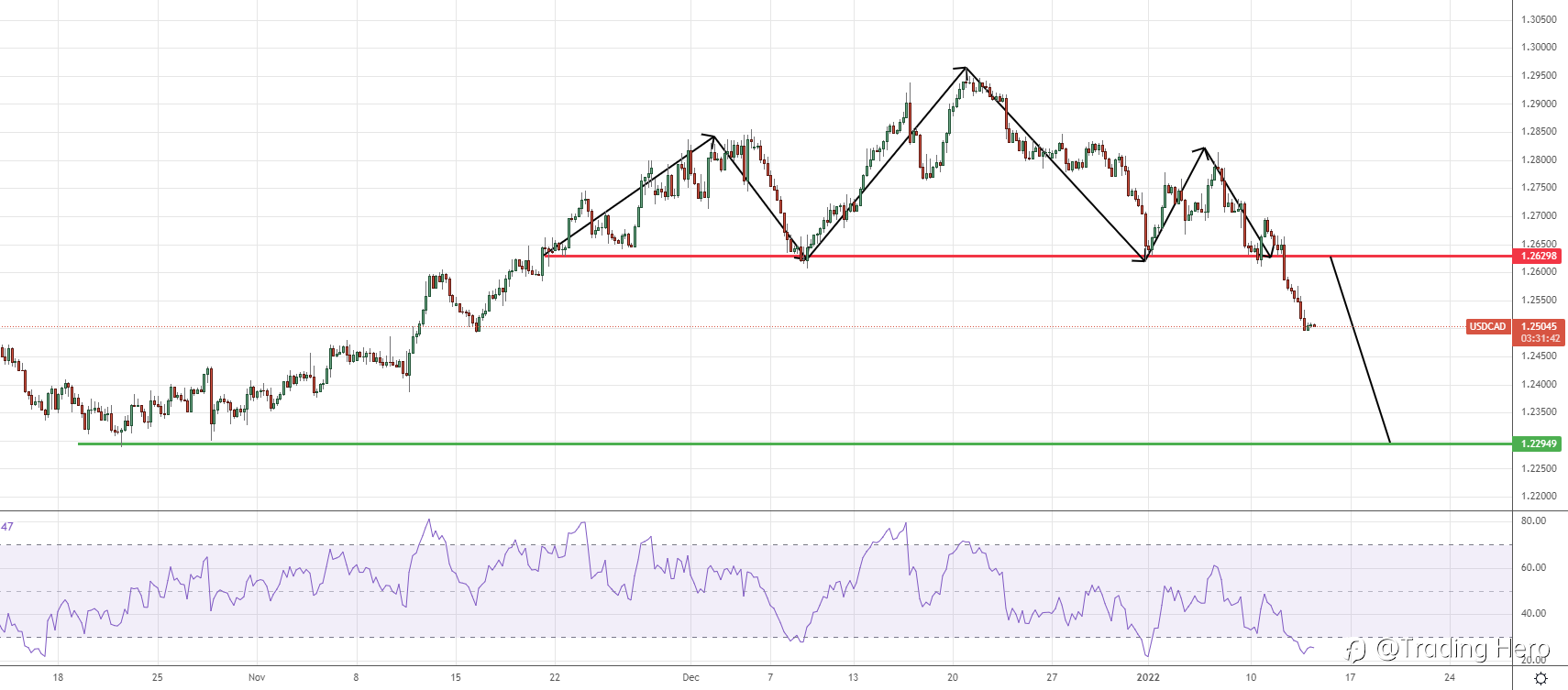Click the 1.30500 price axis value
The image size is (1568, 690).
(1539, 19)
